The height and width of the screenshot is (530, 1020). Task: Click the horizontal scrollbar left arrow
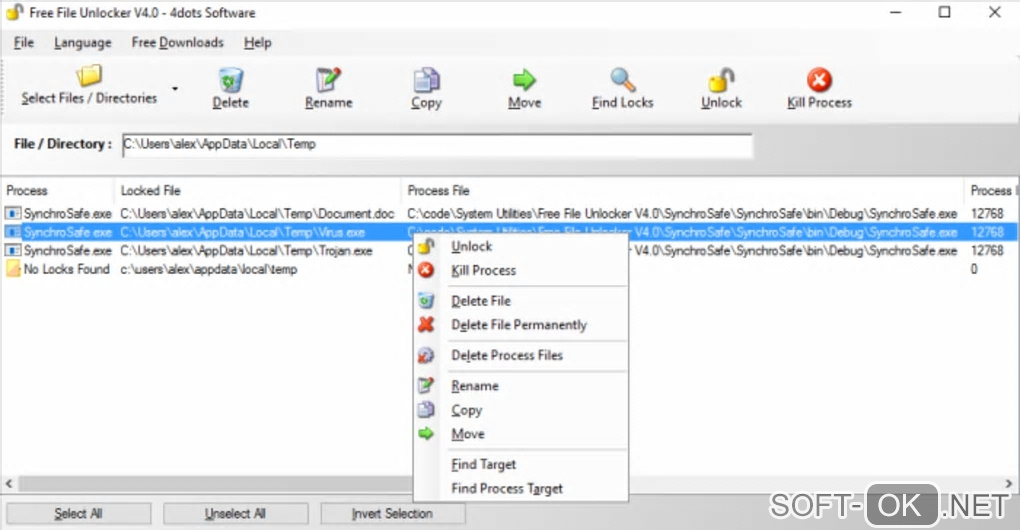click(x=9, y=484)
